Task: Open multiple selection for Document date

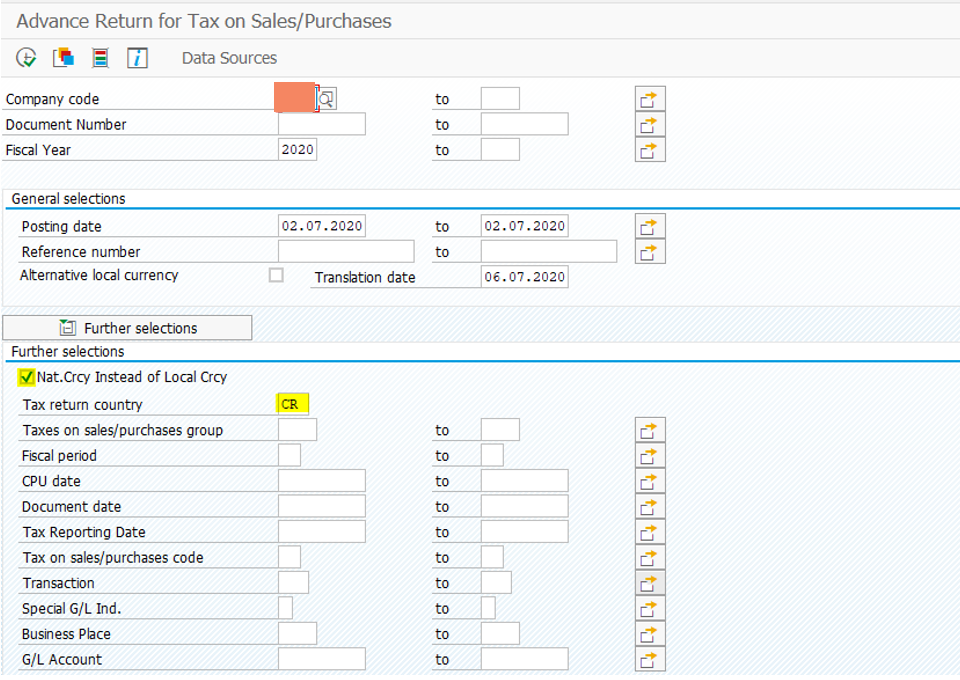Action: coord(650,507)
